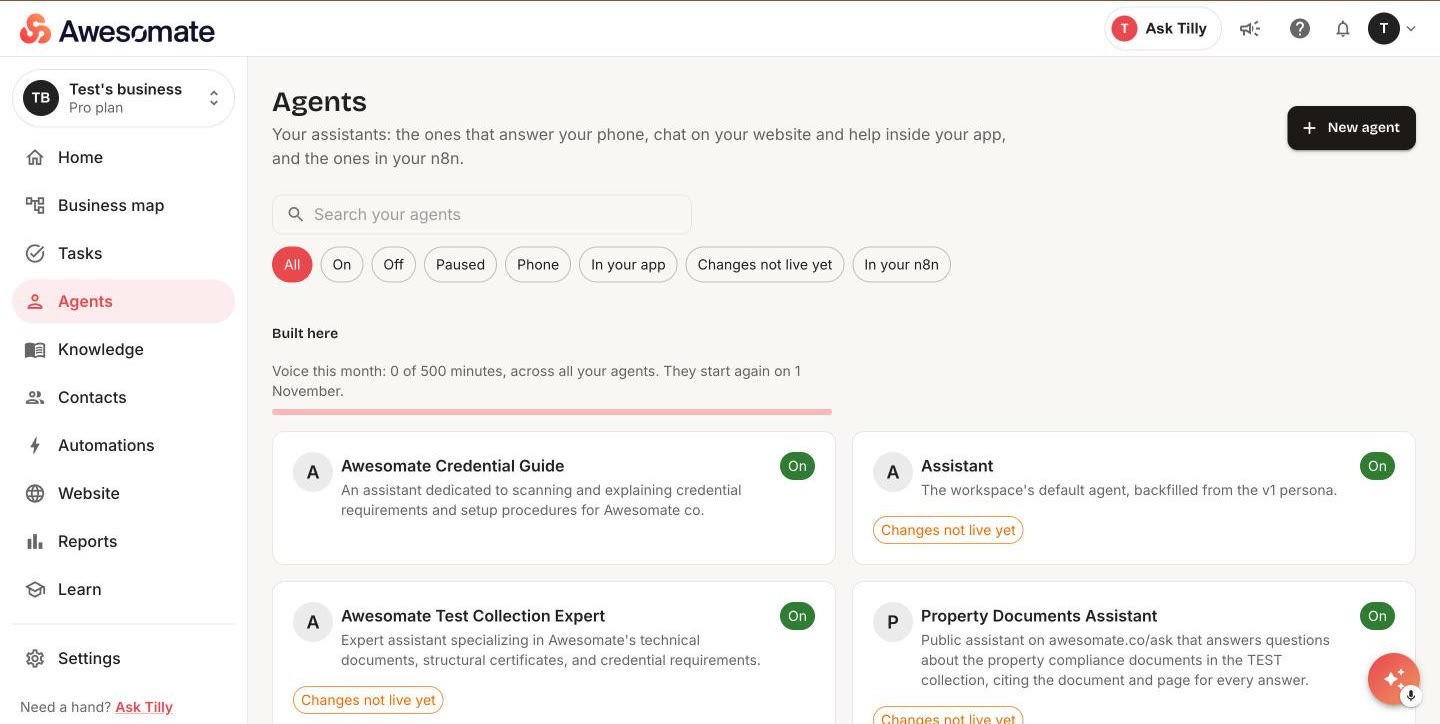Click the avatar of Property Documents Assistant
1440x724 pixels.
(x=893, y=622)
